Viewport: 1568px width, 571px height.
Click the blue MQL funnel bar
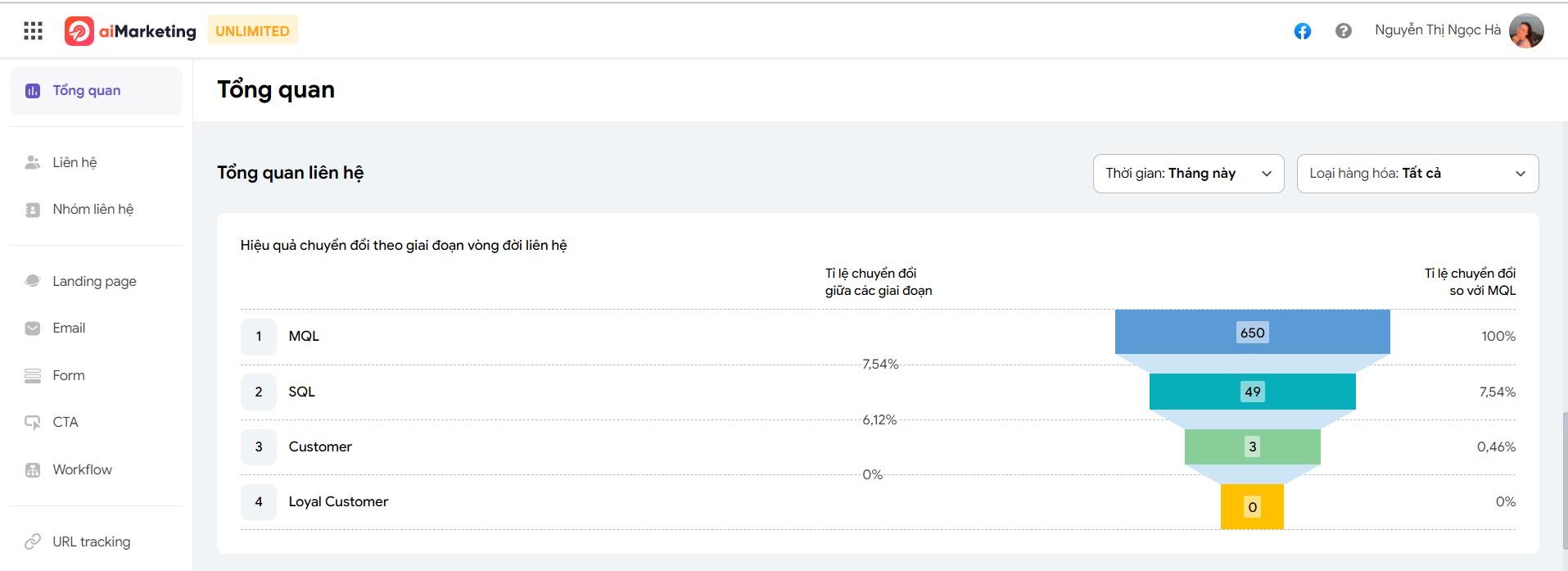[1252, 332]
